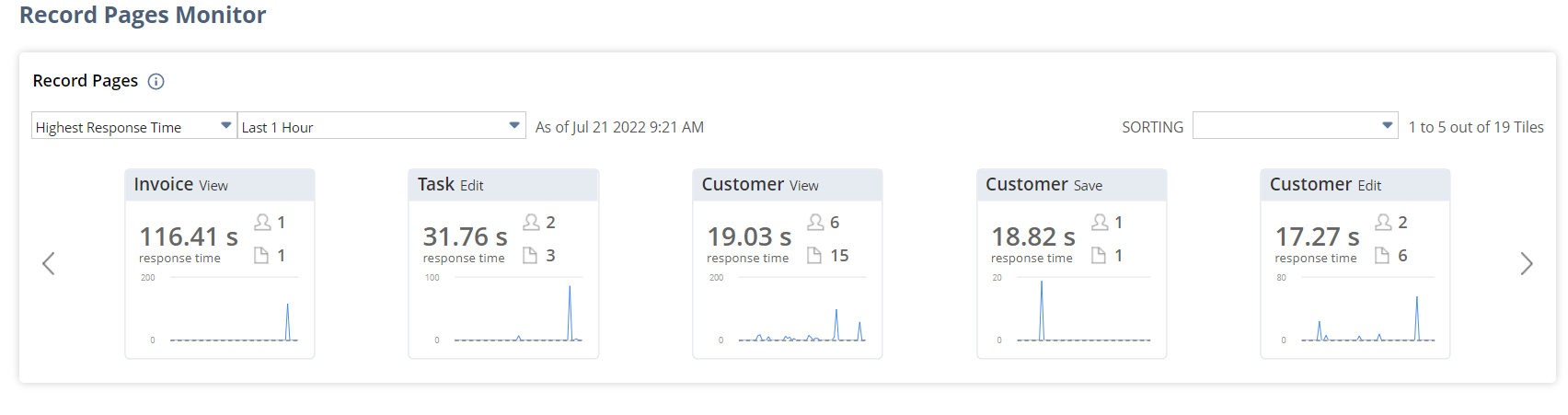The height and width of the screenshot is (415, 1568).
Task: Open the Invoice View tile header
Action: click(220, 185)
